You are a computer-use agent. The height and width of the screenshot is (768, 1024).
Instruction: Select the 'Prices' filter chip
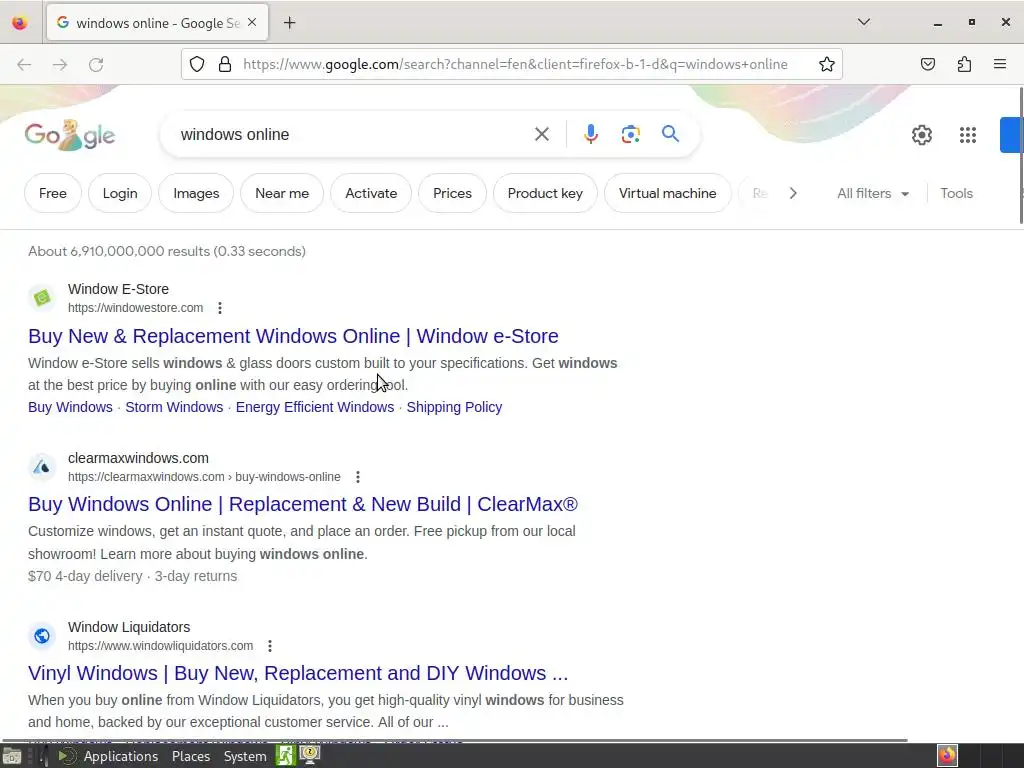coord(452,193)
